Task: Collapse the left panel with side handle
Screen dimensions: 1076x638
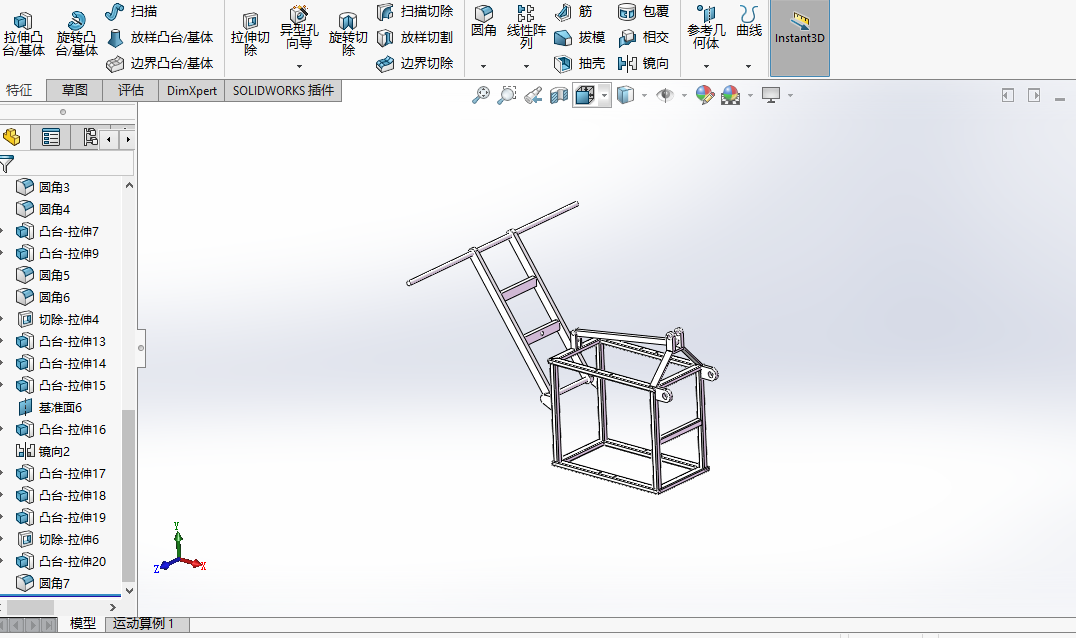Action: click(x=141, y=348)
